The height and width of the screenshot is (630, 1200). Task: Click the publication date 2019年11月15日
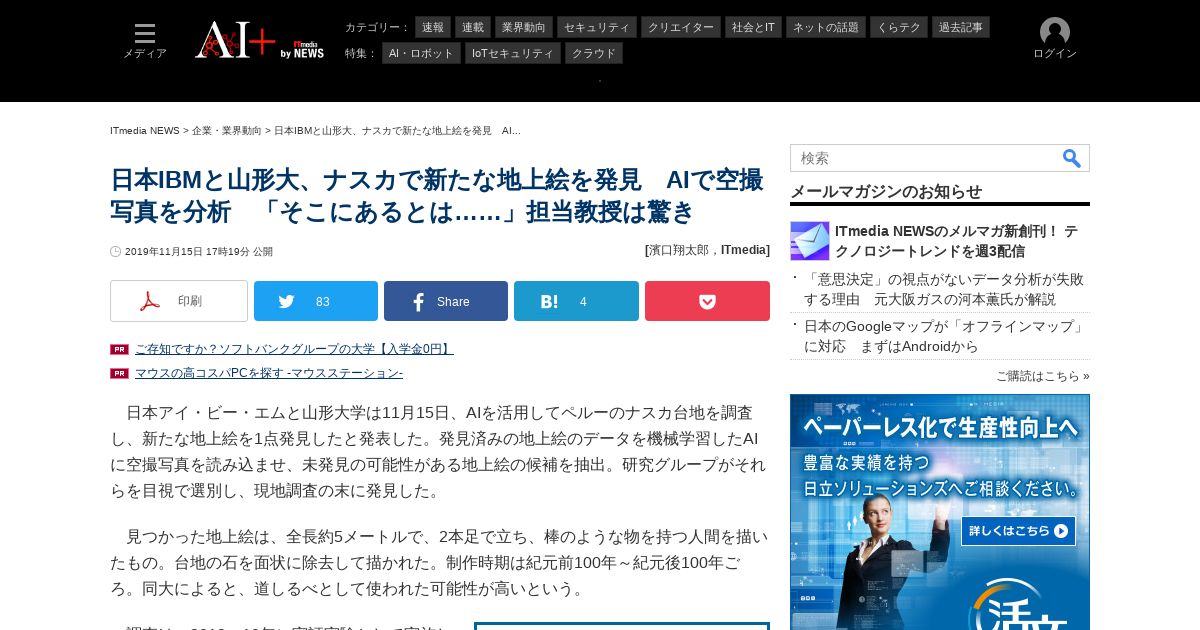coord(199,252)
